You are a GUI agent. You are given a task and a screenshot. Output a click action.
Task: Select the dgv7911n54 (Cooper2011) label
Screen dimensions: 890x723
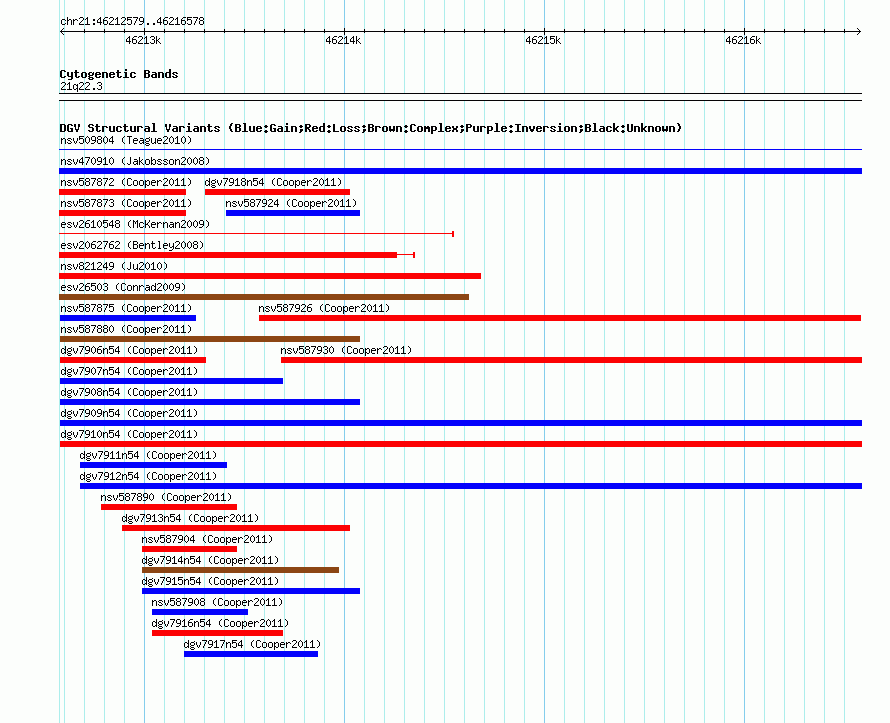(148, 455)
